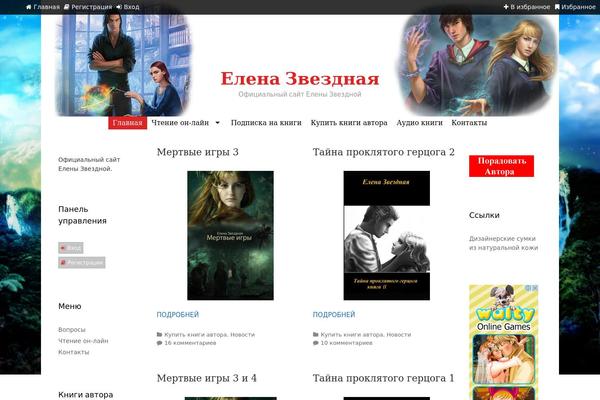Click the Регистрация button in Панель управления

point(82,263)
